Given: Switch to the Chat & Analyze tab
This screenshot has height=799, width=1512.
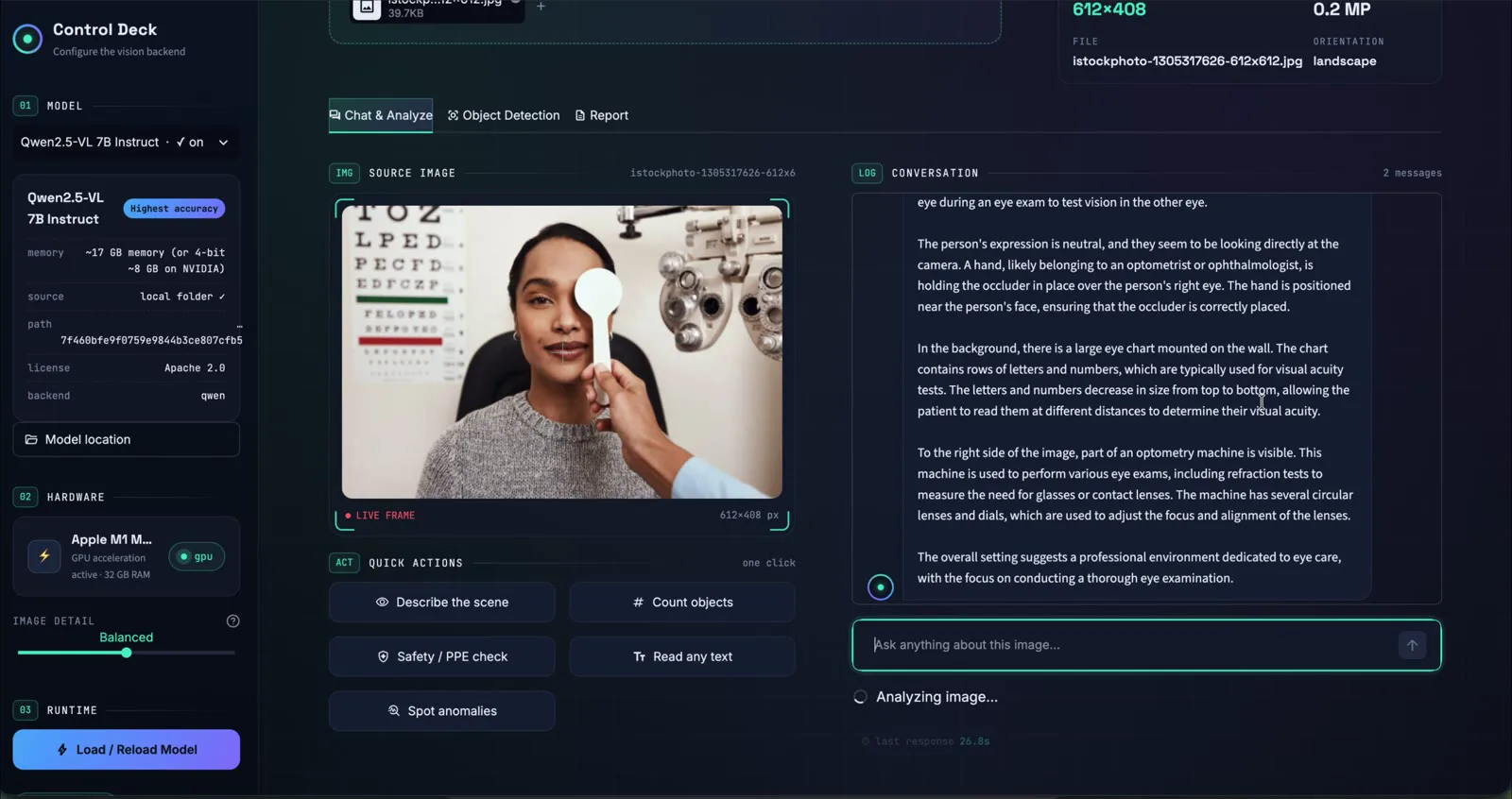Looking at the screenshot, I should pyautogui.click(x=381, y=115).
